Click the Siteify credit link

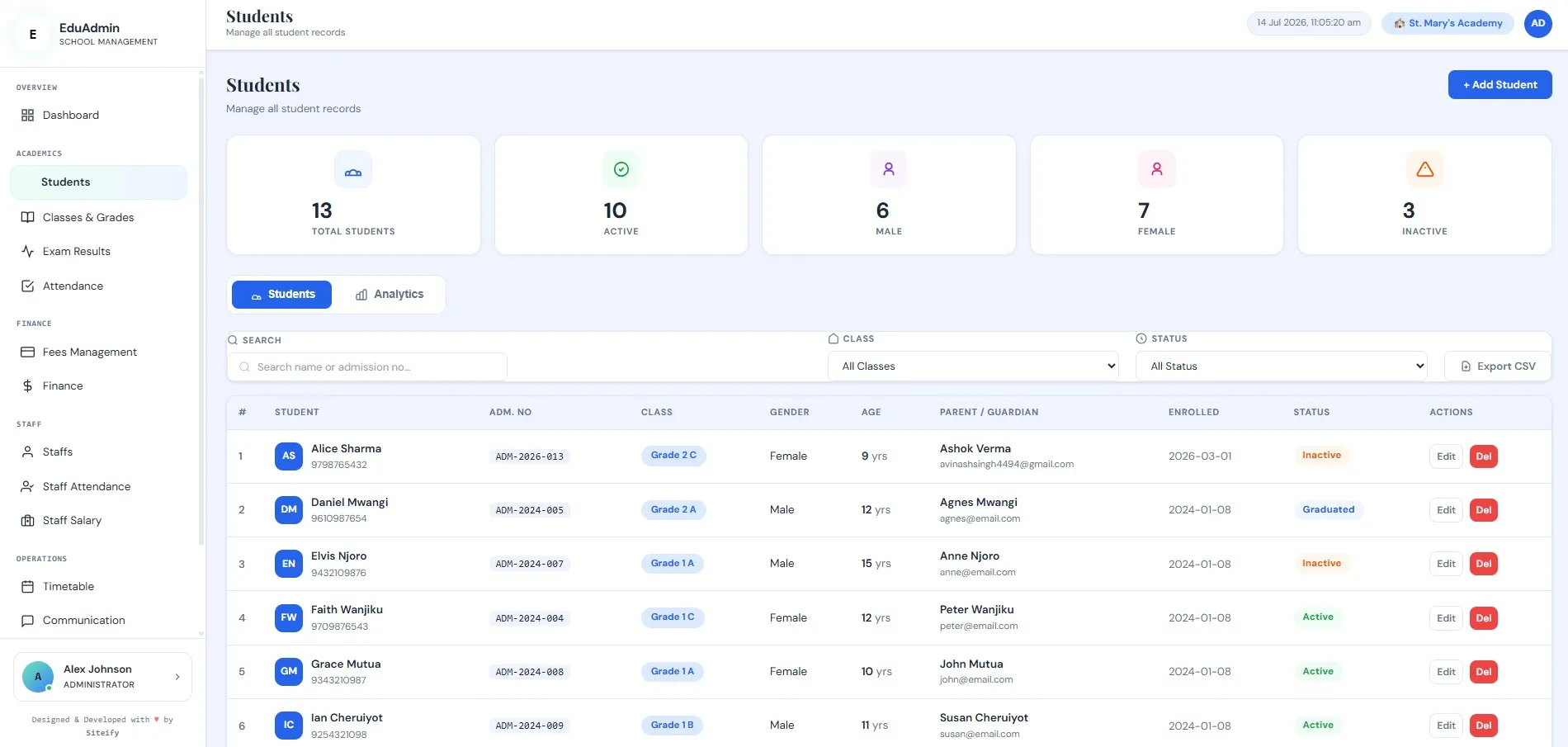(x=102, y=733)
